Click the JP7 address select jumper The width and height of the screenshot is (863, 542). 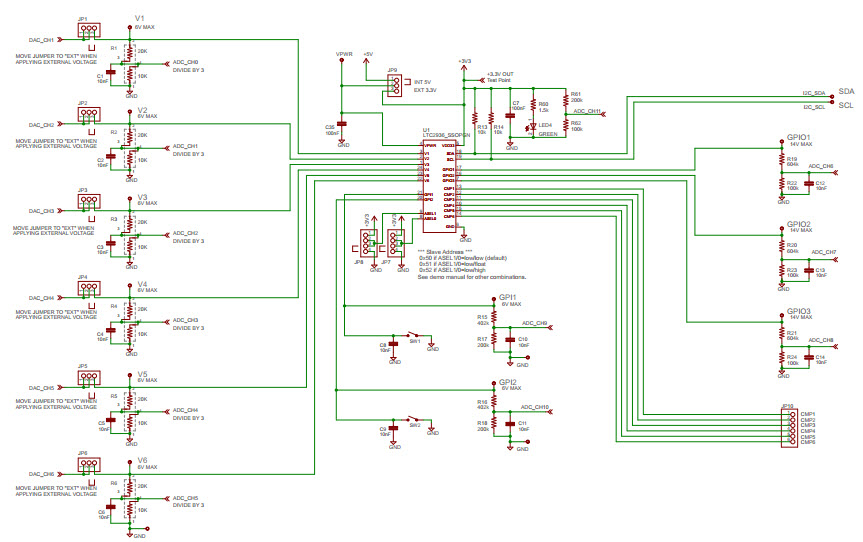pyautogui.click(x=396, y=243)
